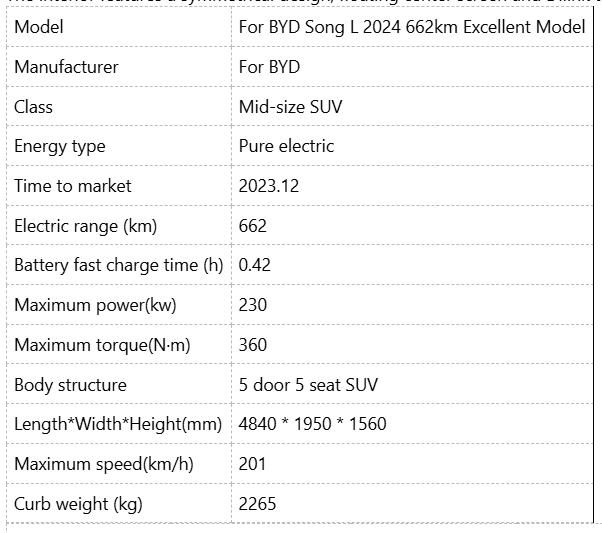Screen dimensions: 602x533
Task: Click the 'Body structure' label cell
Action: (x=70, y=385)
